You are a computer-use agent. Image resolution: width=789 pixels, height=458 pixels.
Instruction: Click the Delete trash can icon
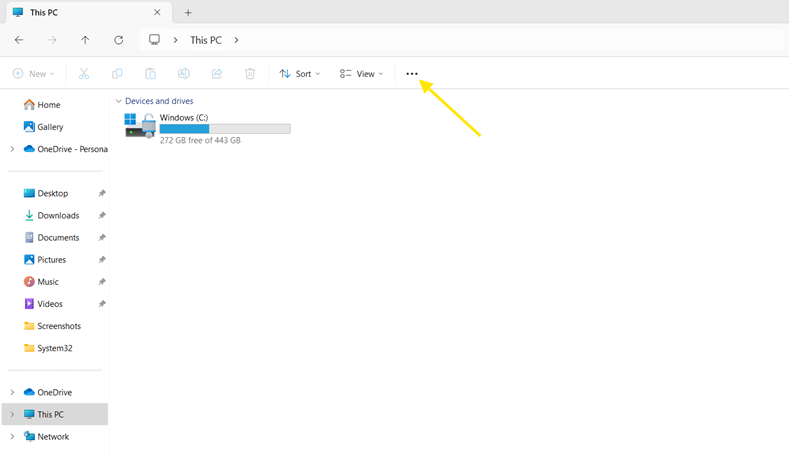pyautogui.click(x=250, y=74)
